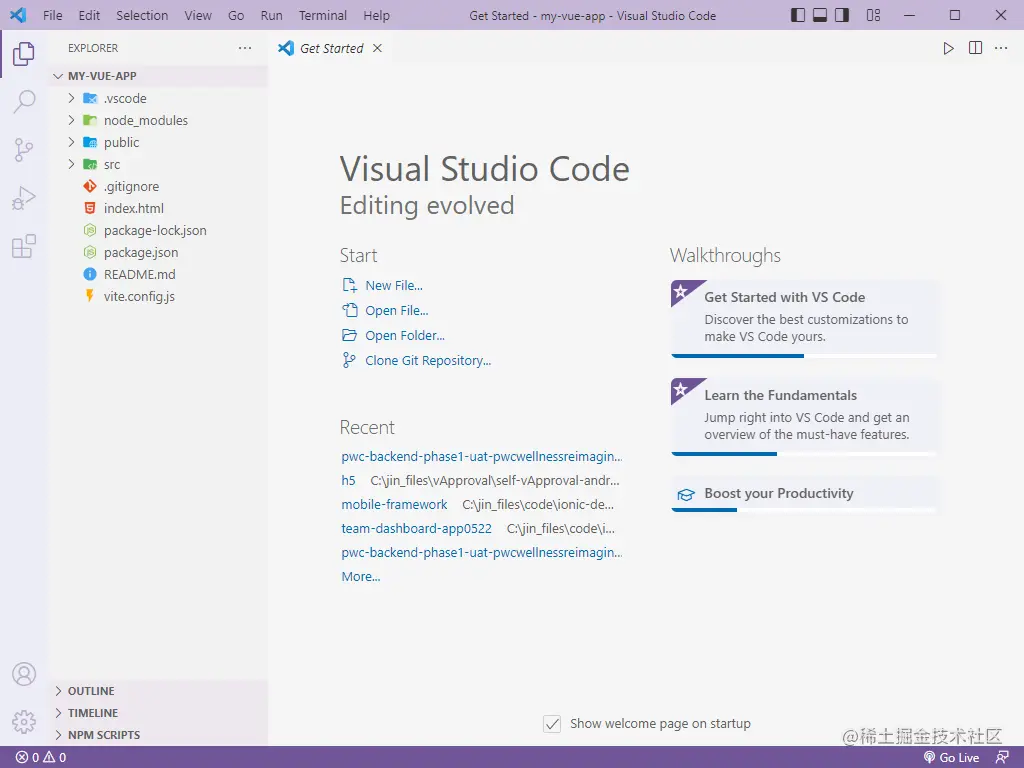
Task: Open the Edit menu
Action: [89, 16]
